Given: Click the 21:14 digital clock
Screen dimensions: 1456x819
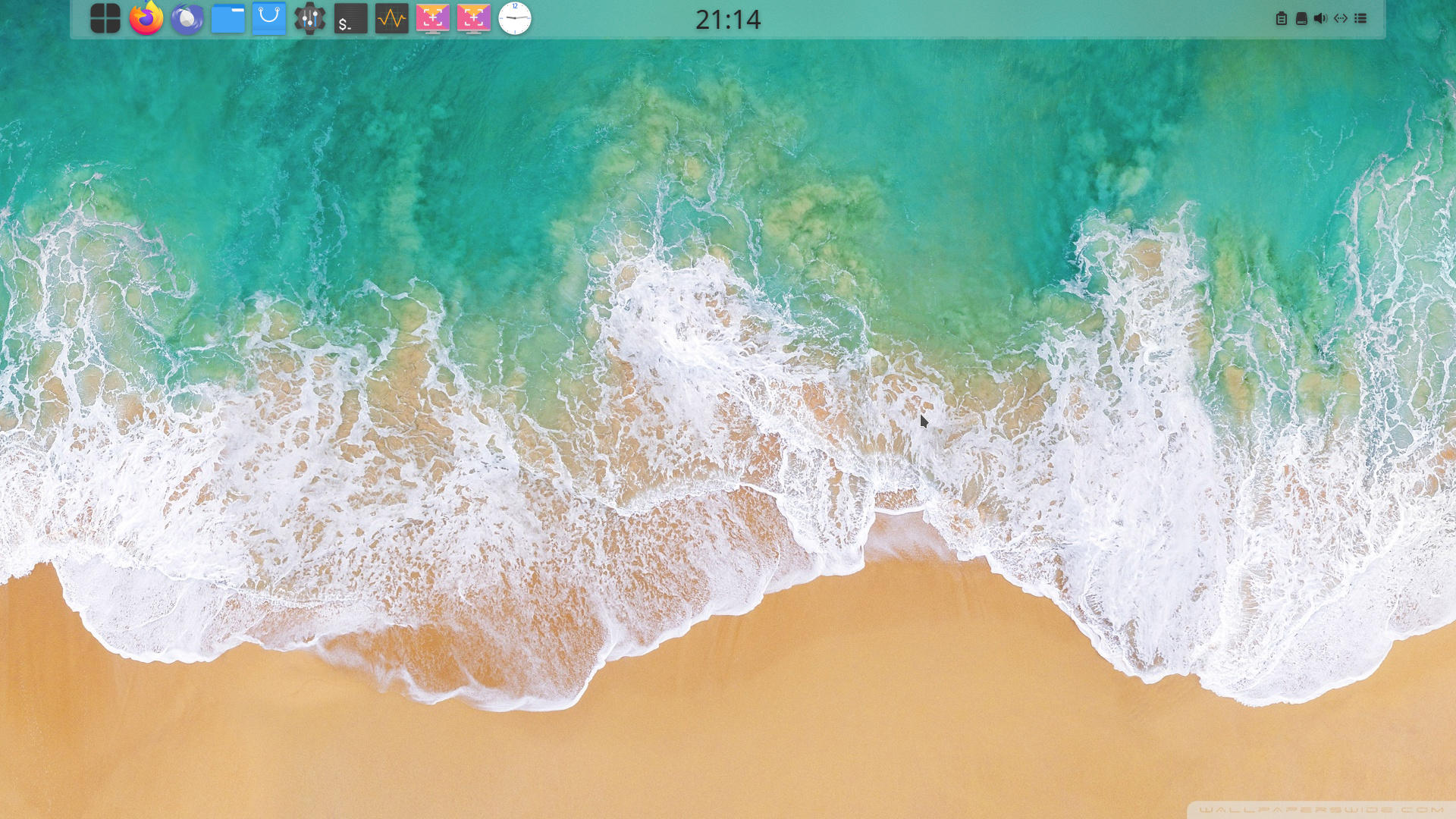Looking at the screenshot, I should 727,20.
